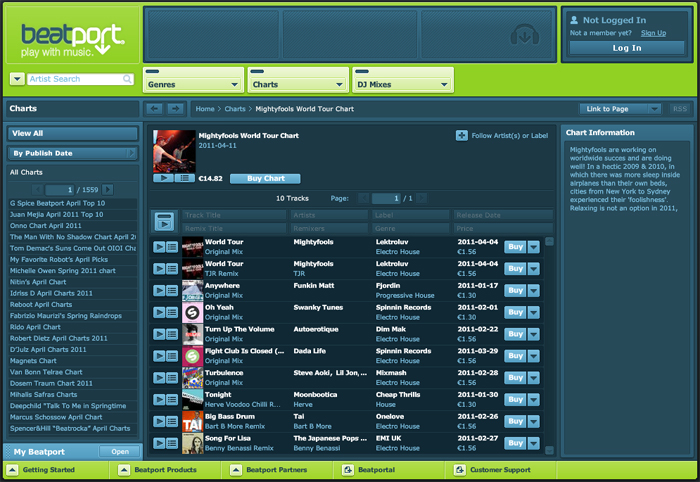700x482 pixels.
Task: Open the download headphones icon in top banner
Action: coord(525,34)
